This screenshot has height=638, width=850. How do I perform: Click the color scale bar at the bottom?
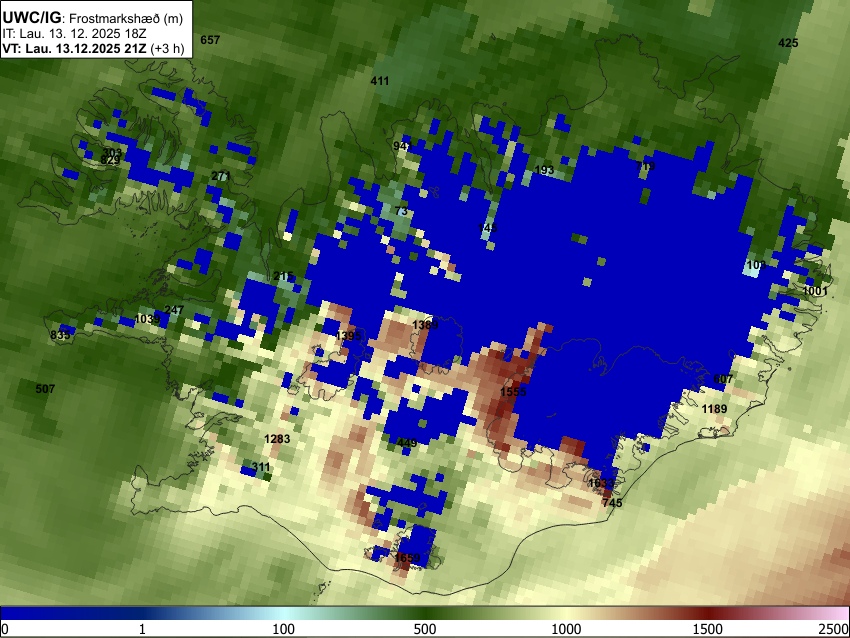425,613
